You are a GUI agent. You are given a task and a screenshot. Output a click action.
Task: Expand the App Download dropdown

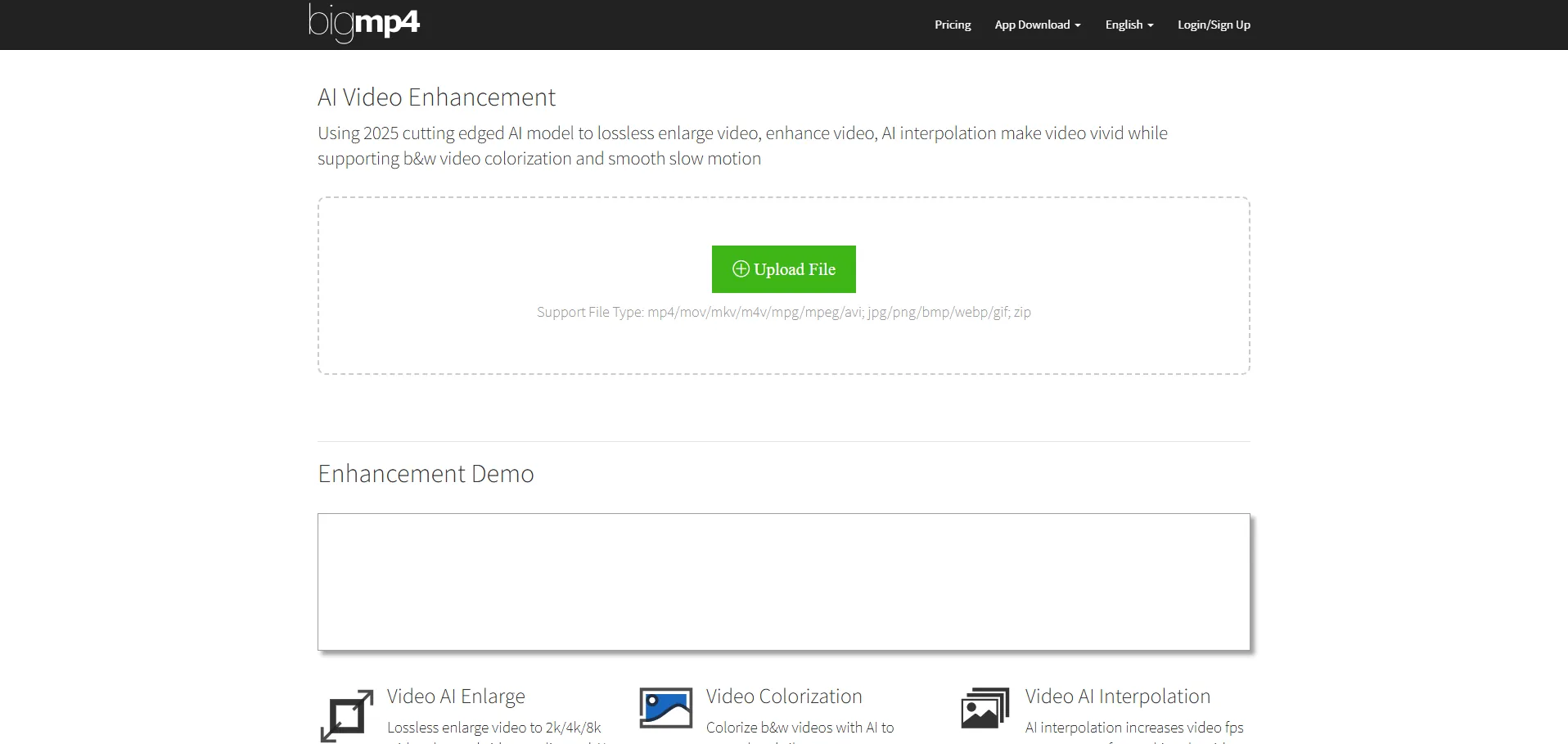[1037, 25]
